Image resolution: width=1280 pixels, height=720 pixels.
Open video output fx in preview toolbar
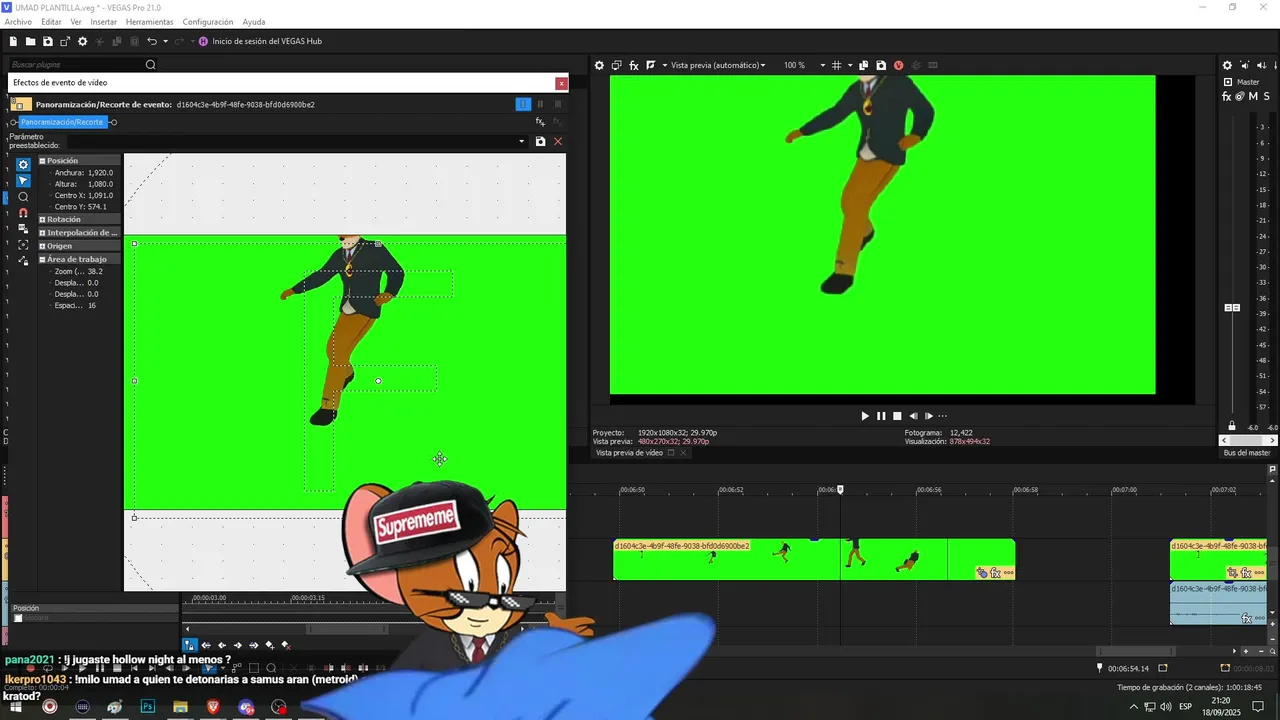[634, 65]
